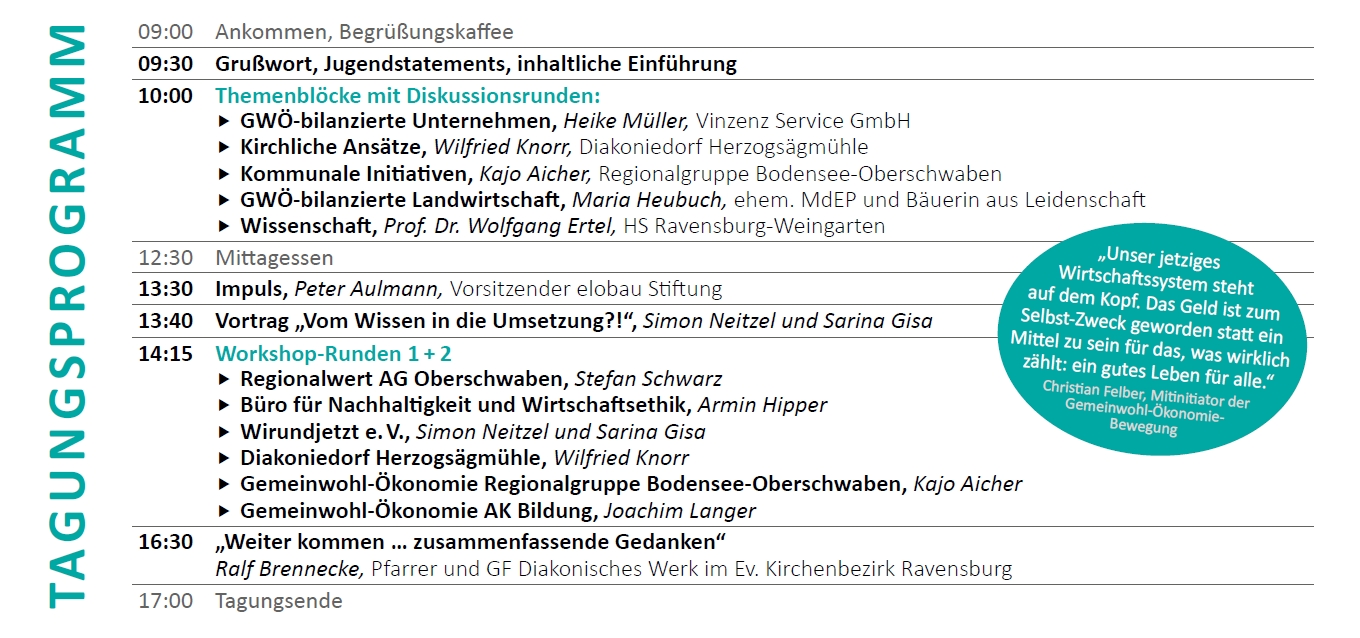Open the Themenblöcke mit Diskussionsrunden heading
This screenshot has width=1360, height=638.
click(407, 96)
